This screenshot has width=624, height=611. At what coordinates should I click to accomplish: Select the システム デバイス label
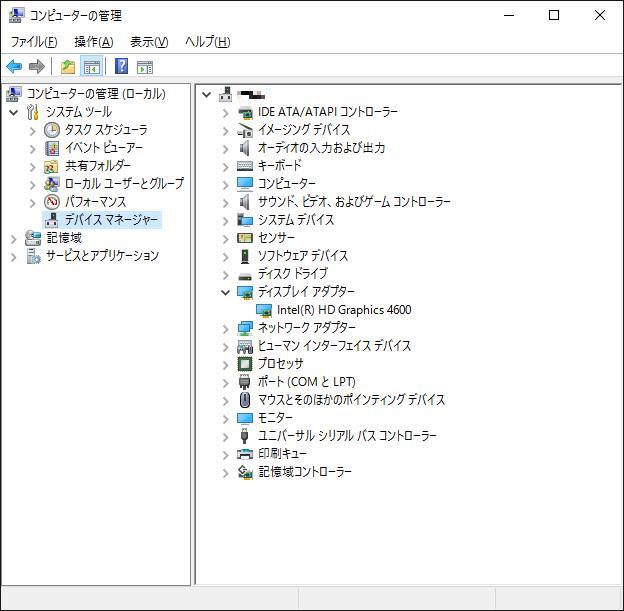pyautogui.click(x=296, y=220)
